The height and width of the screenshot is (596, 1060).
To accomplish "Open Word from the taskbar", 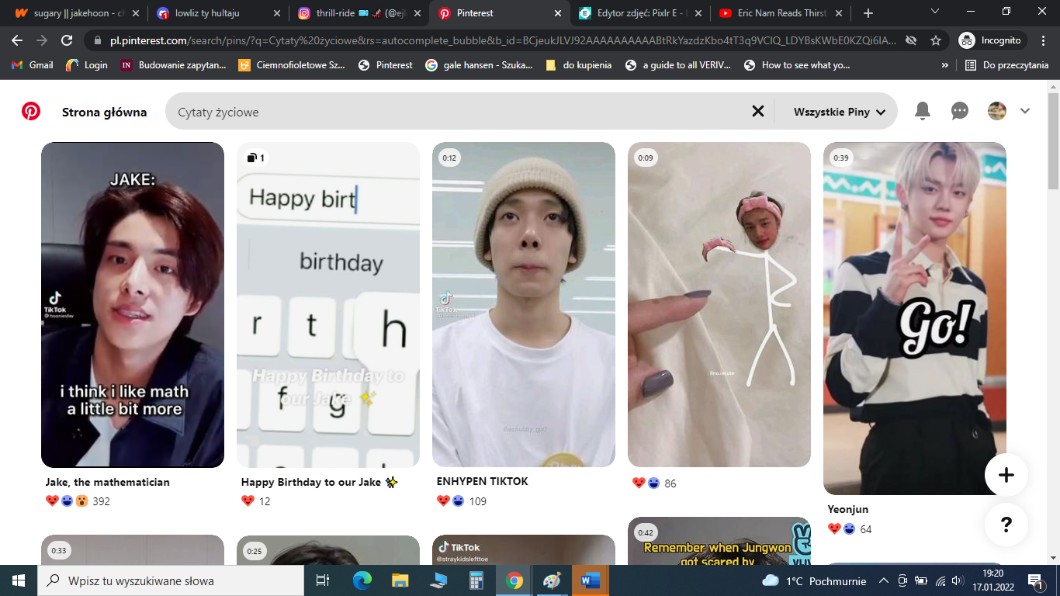I will click(589, 580).
